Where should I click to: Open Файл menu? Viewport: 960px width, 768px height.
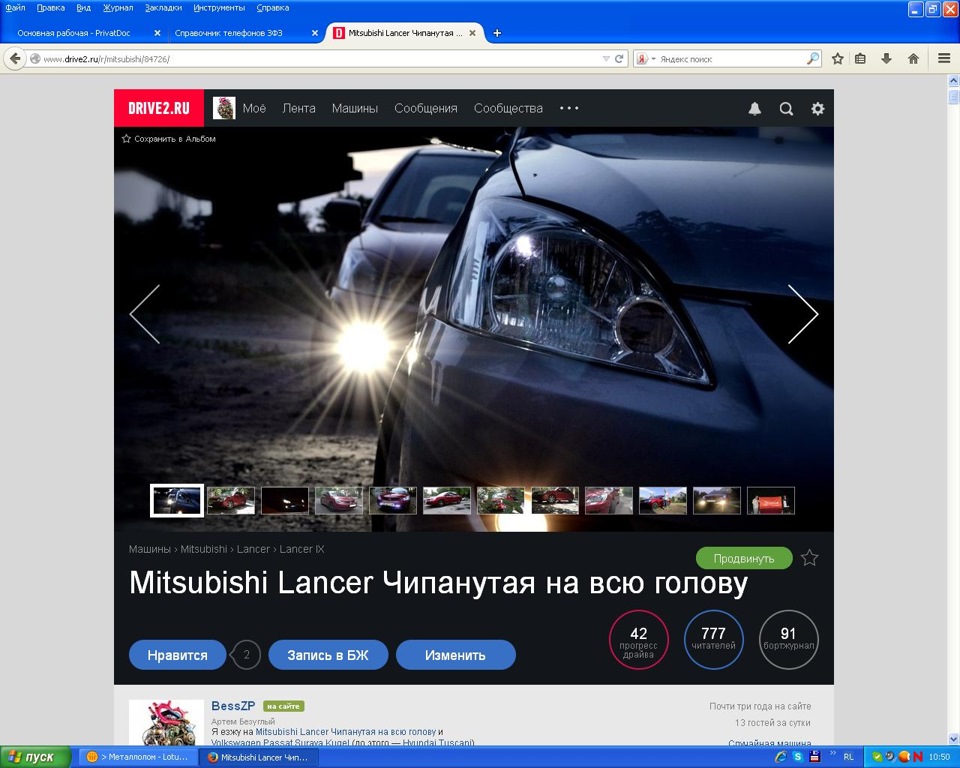pyautogui.click(x=15, y=8)
